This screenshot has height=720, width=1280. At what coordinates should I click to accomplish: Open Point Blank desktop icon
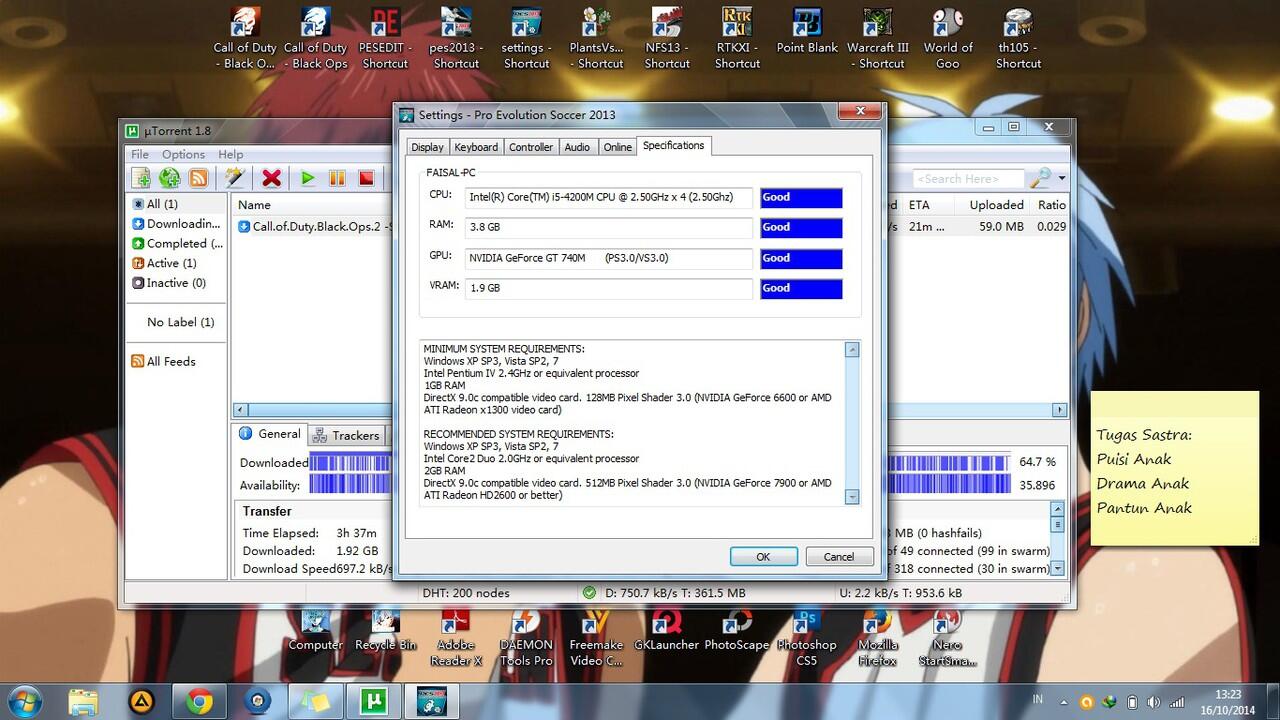tap(807, 31)
